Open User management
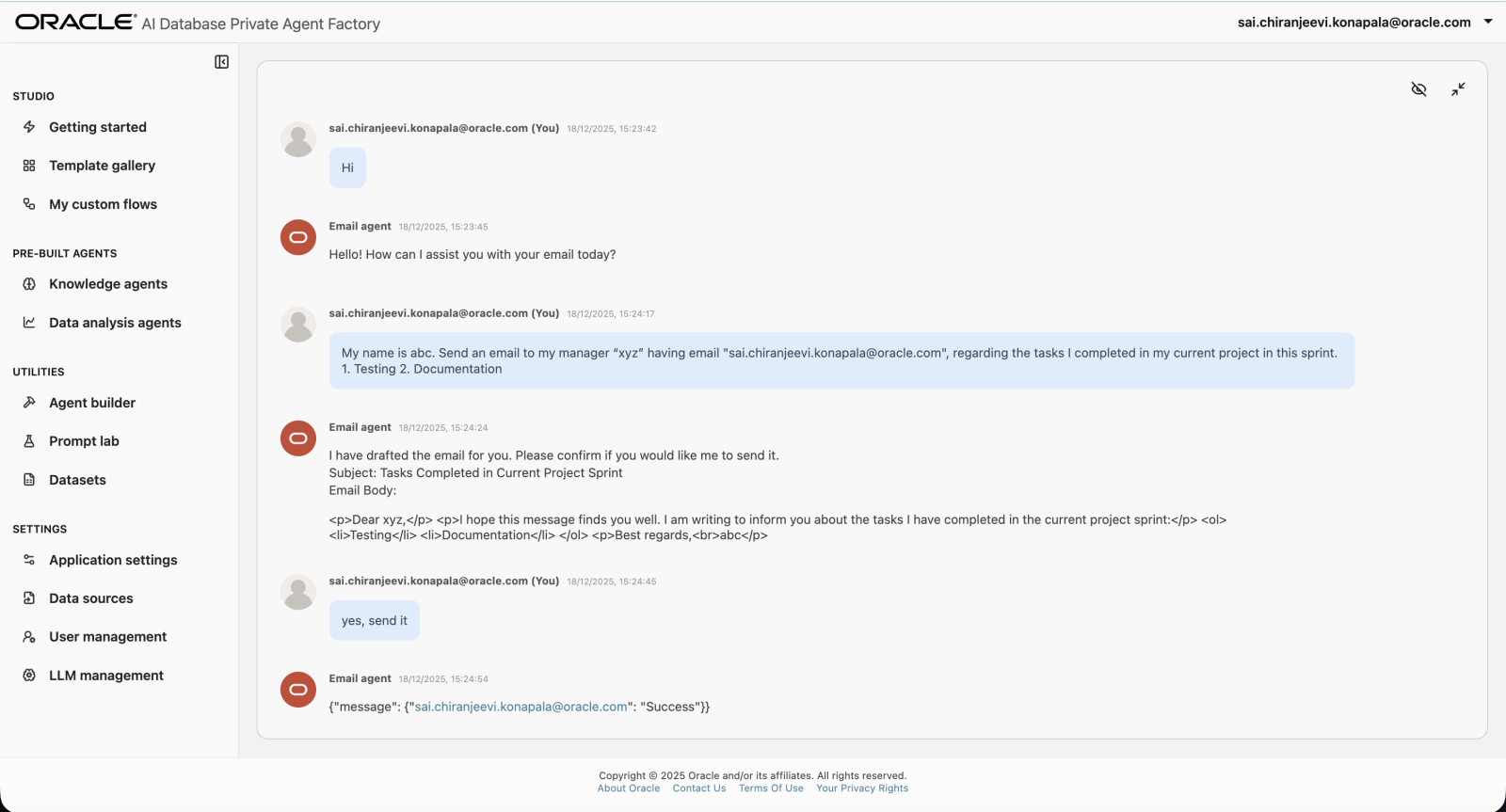 point(108,637)
